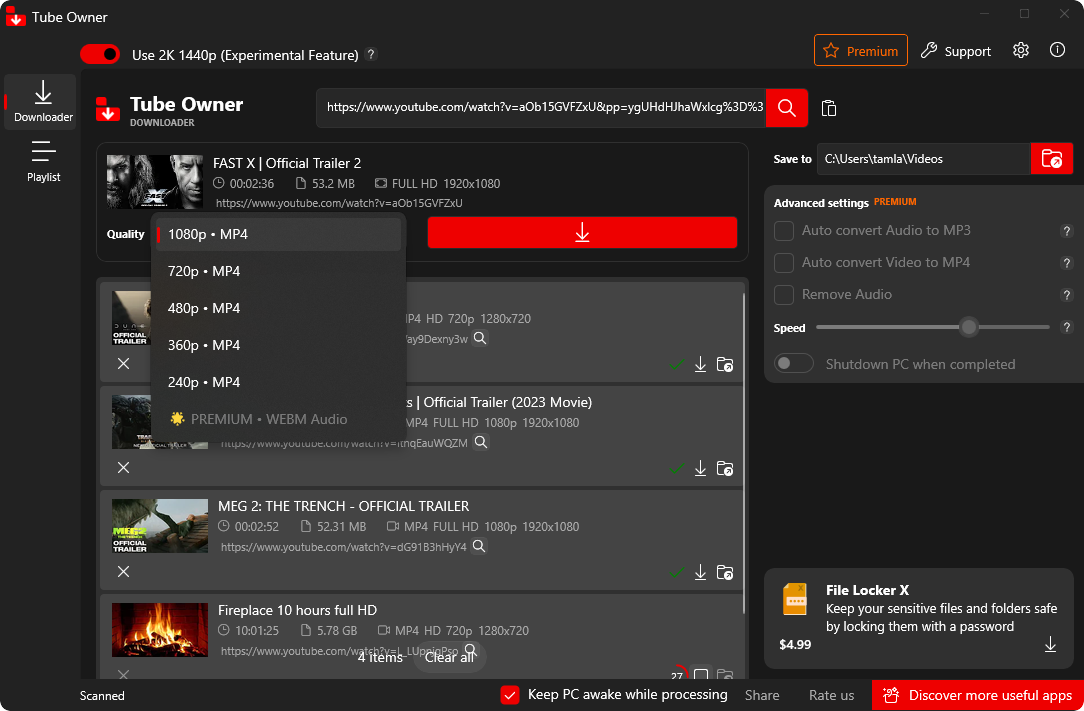
Task: Uncheck Keep PC awake while processing
Action: coord(510,695)
